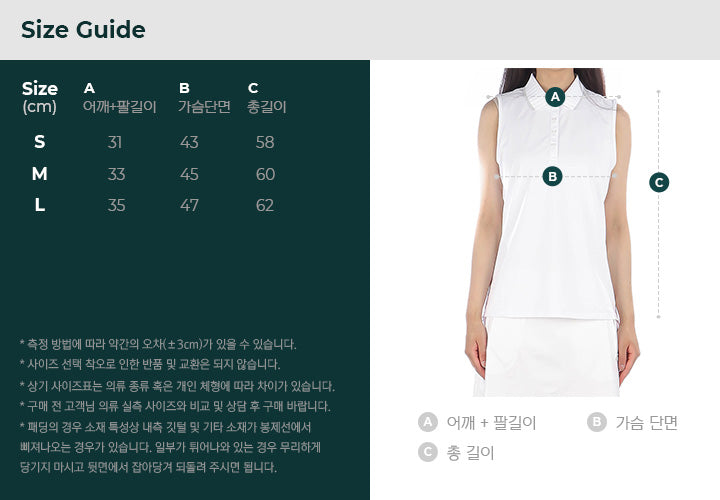The image size is (720, 500).
Task: Click the green C marker beside the shirt
Action: tap(659, 182)
